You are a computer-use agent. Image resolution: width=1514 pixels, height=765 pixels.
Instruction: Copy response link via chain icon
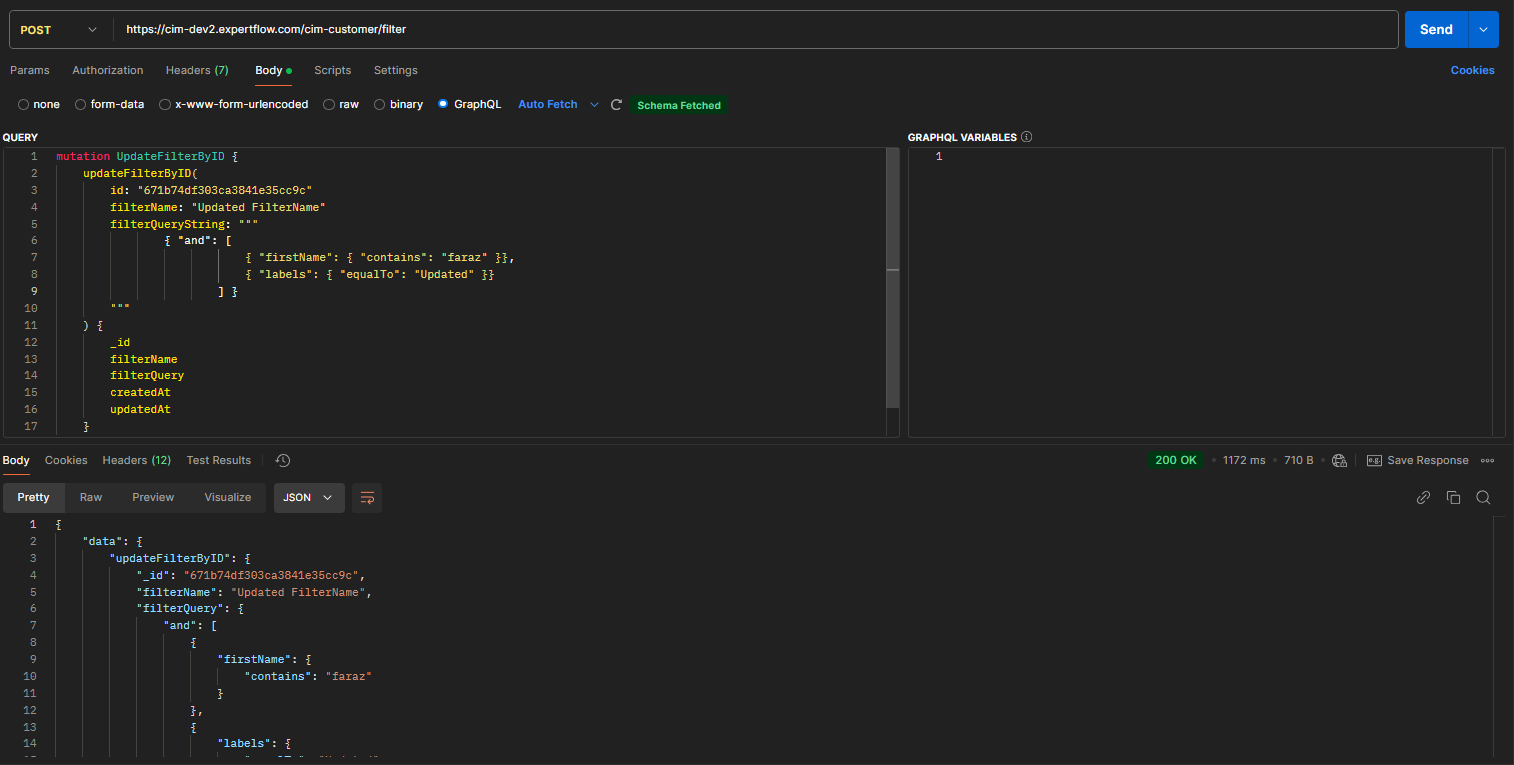click(1423, 497)
